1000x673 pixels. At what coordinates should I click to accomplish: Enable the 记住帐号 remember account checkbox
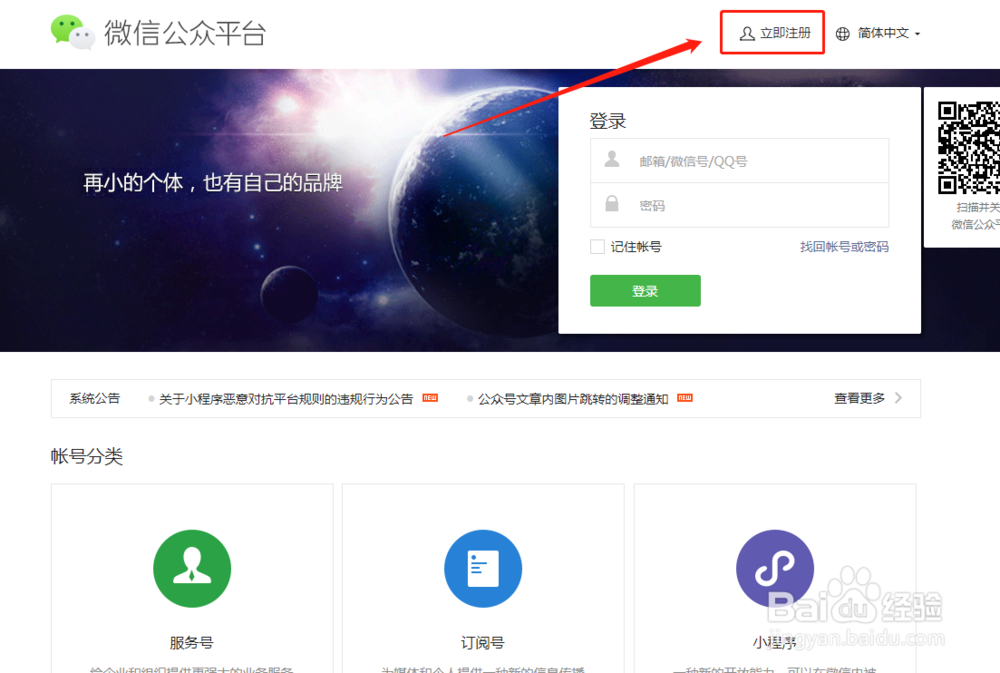(x=597, y=246)
